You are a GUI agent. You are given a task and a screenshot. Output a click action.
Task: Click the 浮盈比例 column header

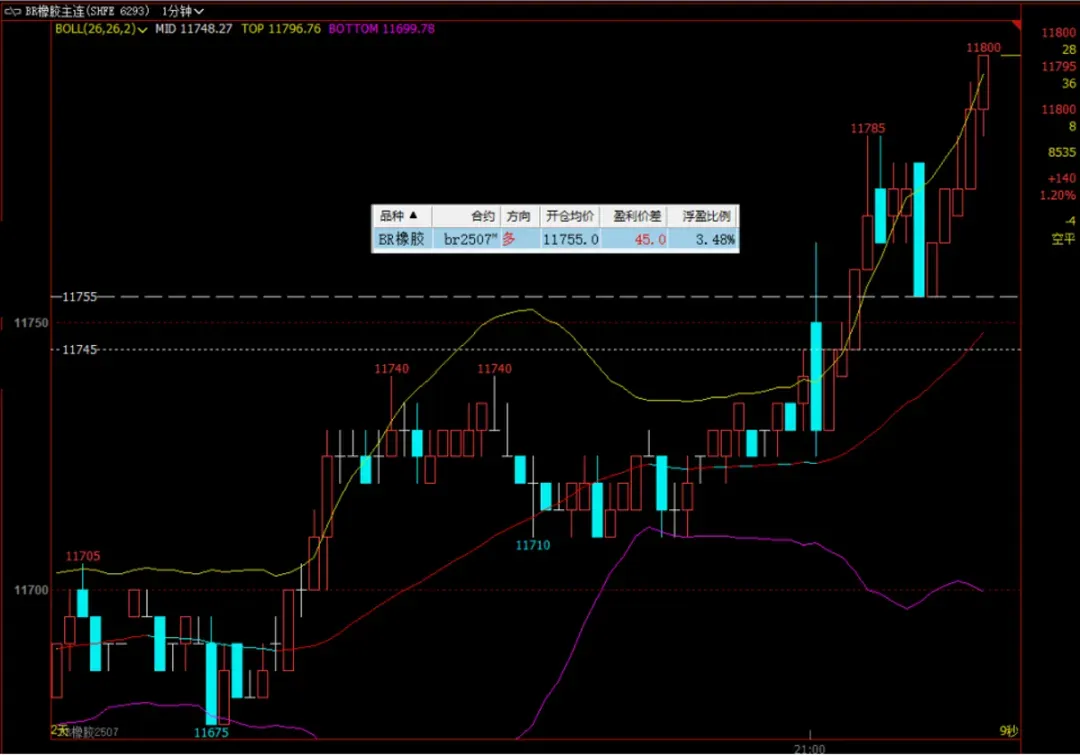click(x=706, y=216)
